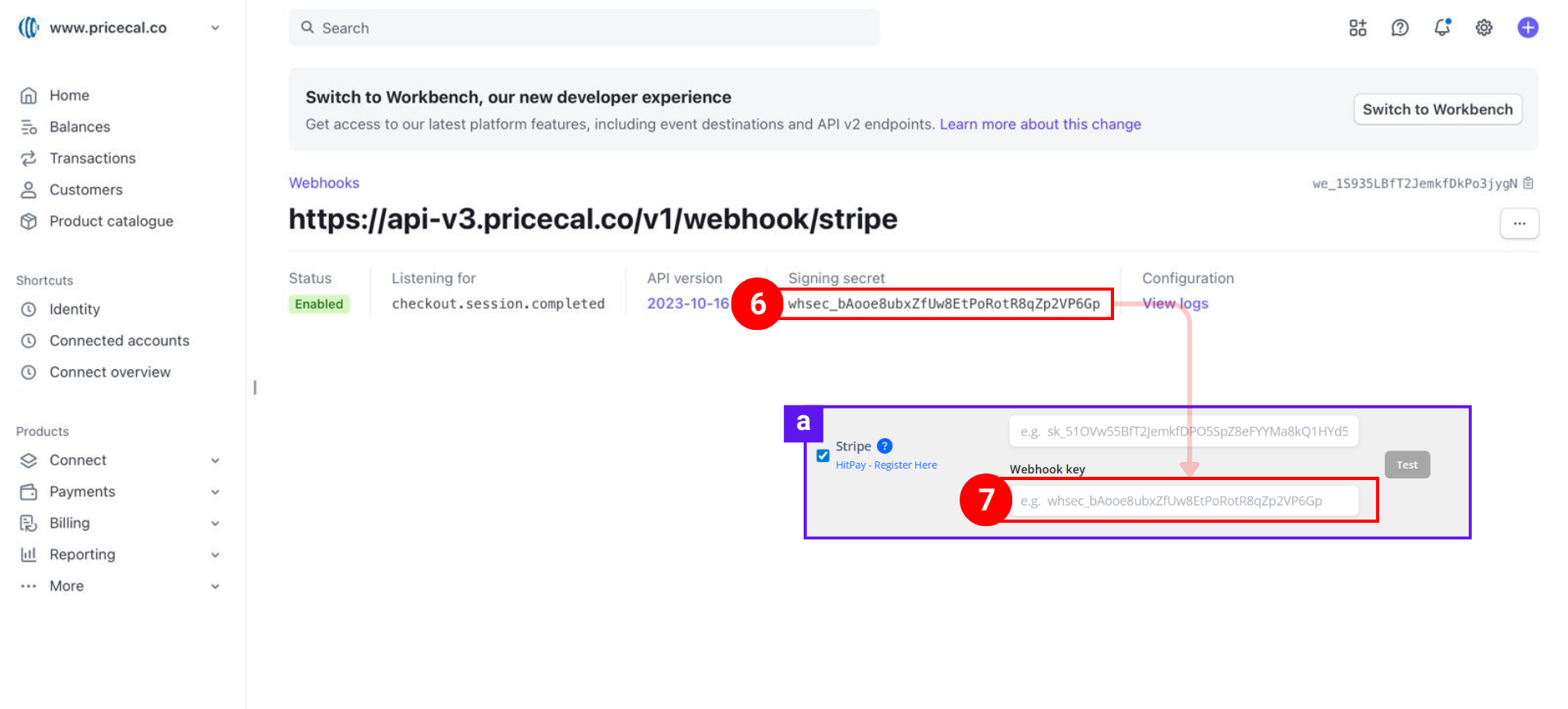Open notifications bell icon
1568x709 pixels.
(x=1442, y=28)
